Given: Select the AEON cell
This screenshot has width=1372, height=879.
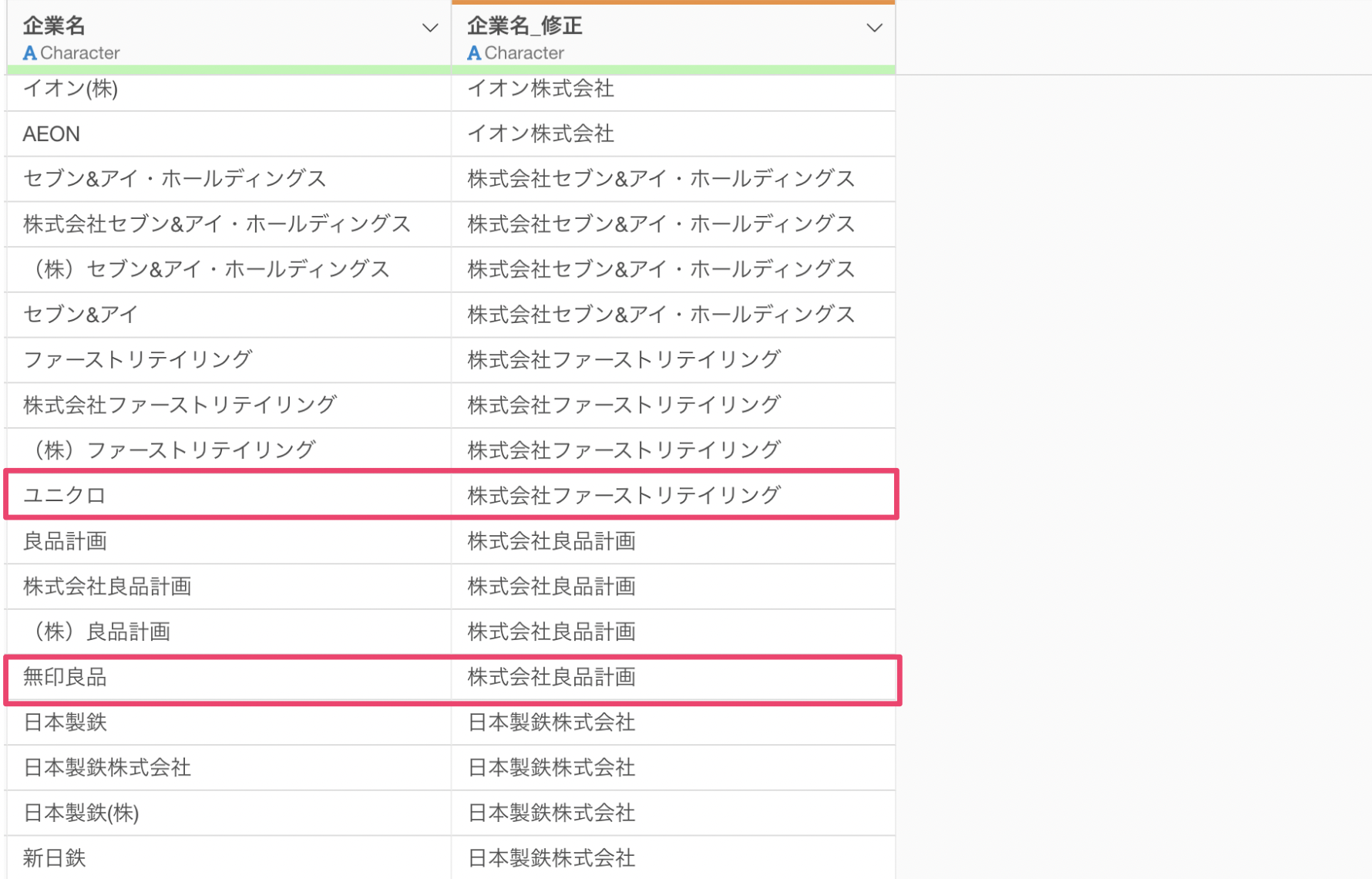Looking at the screenshot, I should pyautogui.click(x=51, y=134).
